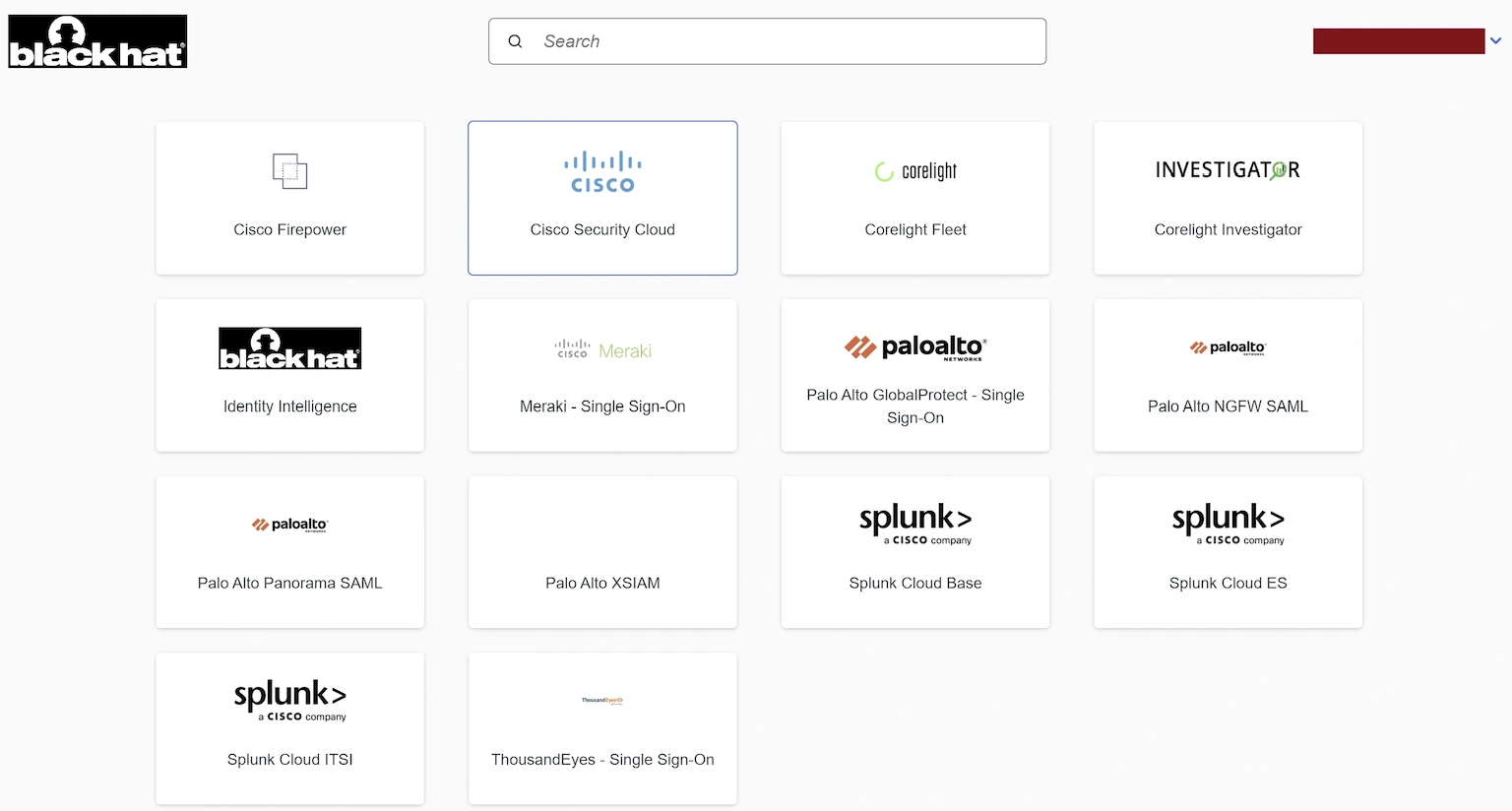Launch the Cisco Firepower tile
The width and height of the screenshot is (1512, 811).
tap(289, 198)
